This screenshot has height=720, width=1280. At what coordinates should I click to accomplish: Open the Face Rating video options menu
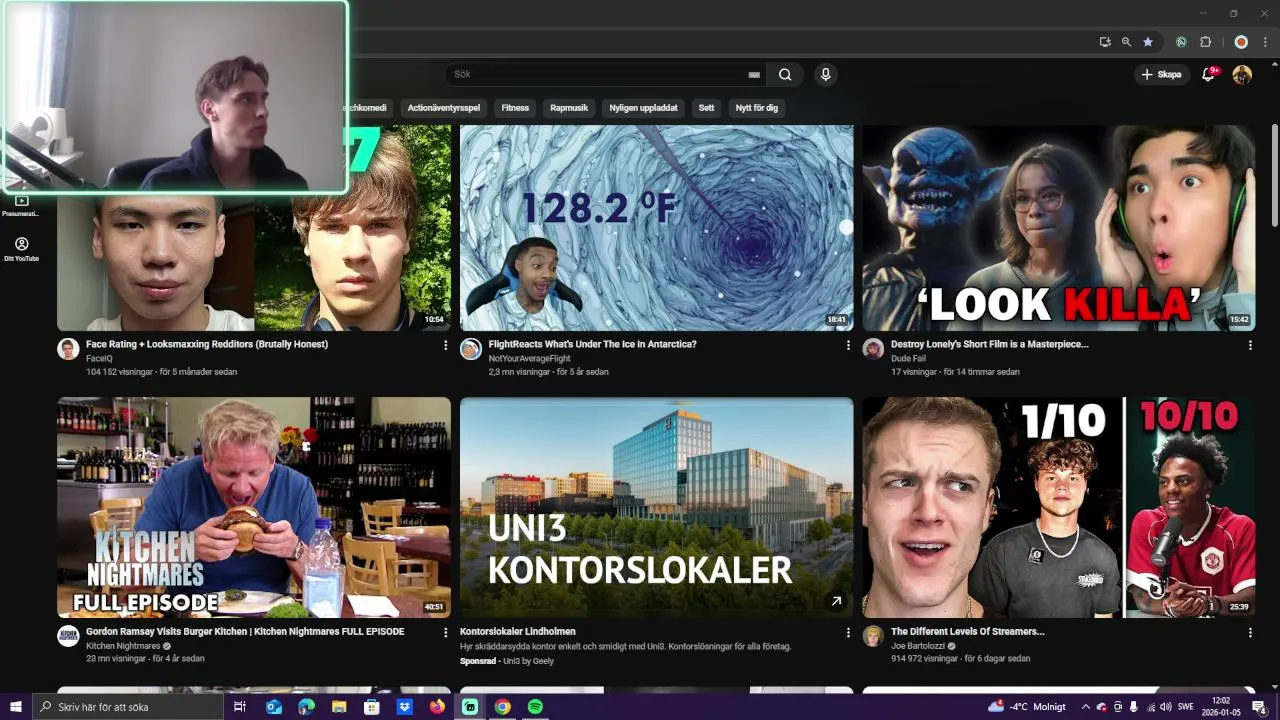[x=446, y=345]
